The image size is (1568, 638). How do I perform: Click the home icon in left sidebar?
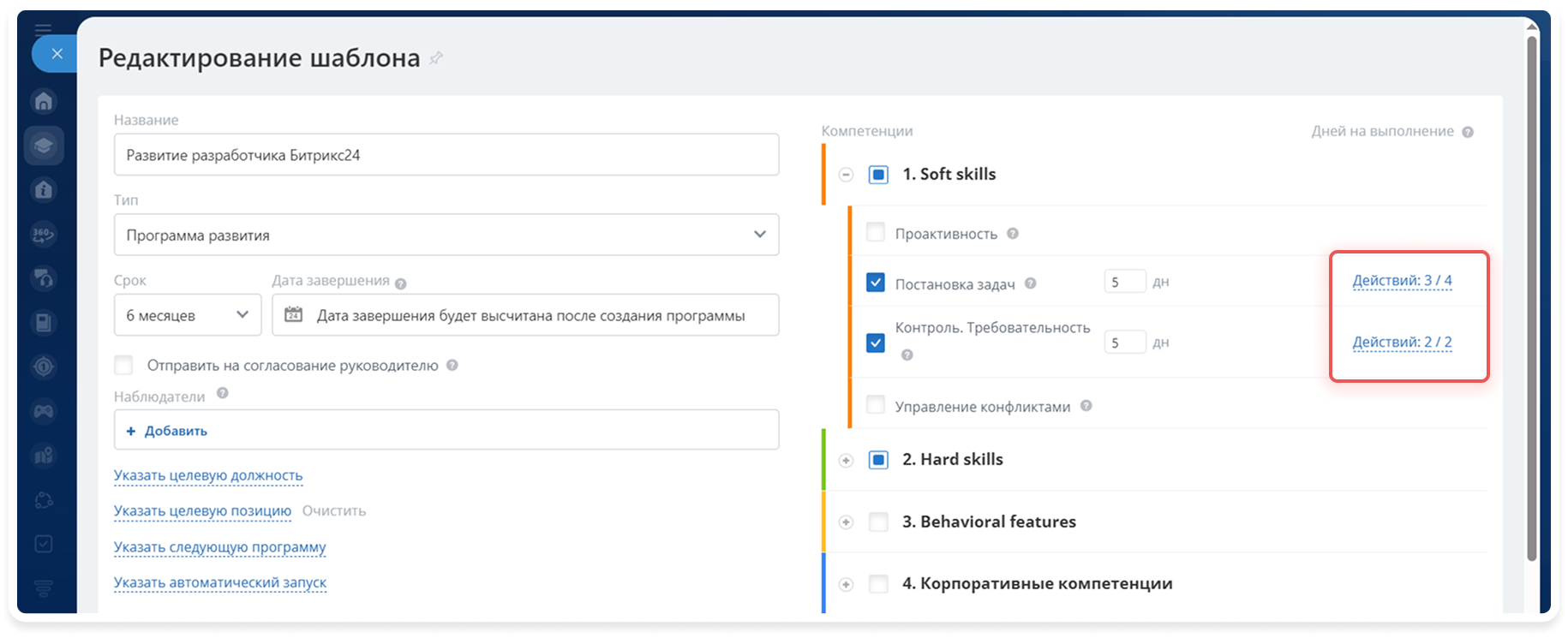[44, 101]
